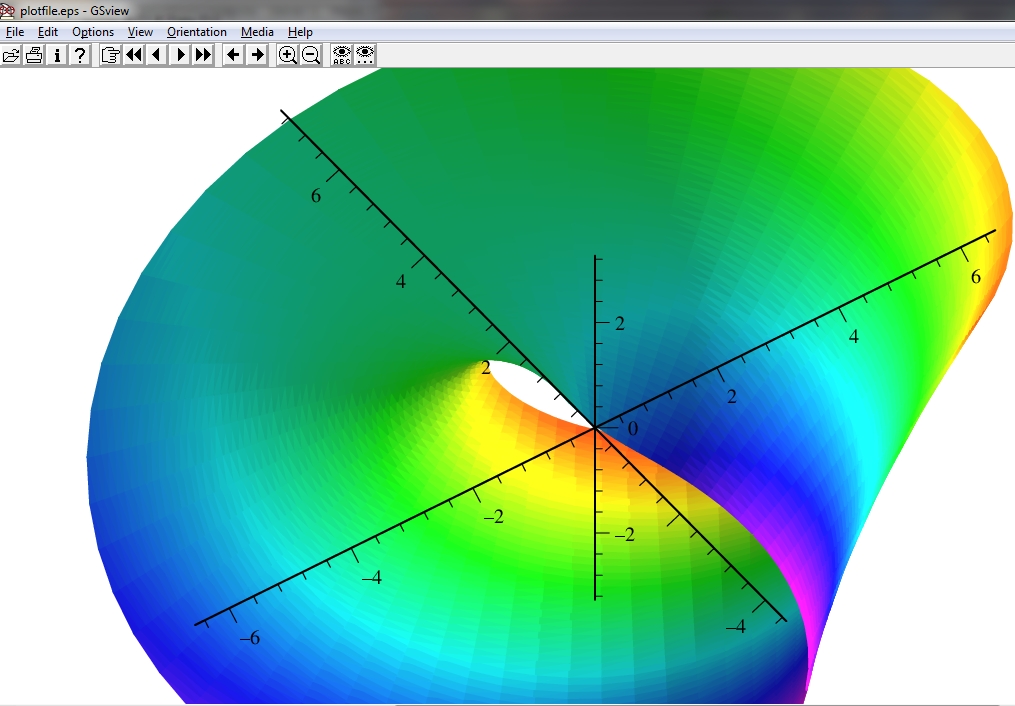Open the Orientation menu

(197, 32)
